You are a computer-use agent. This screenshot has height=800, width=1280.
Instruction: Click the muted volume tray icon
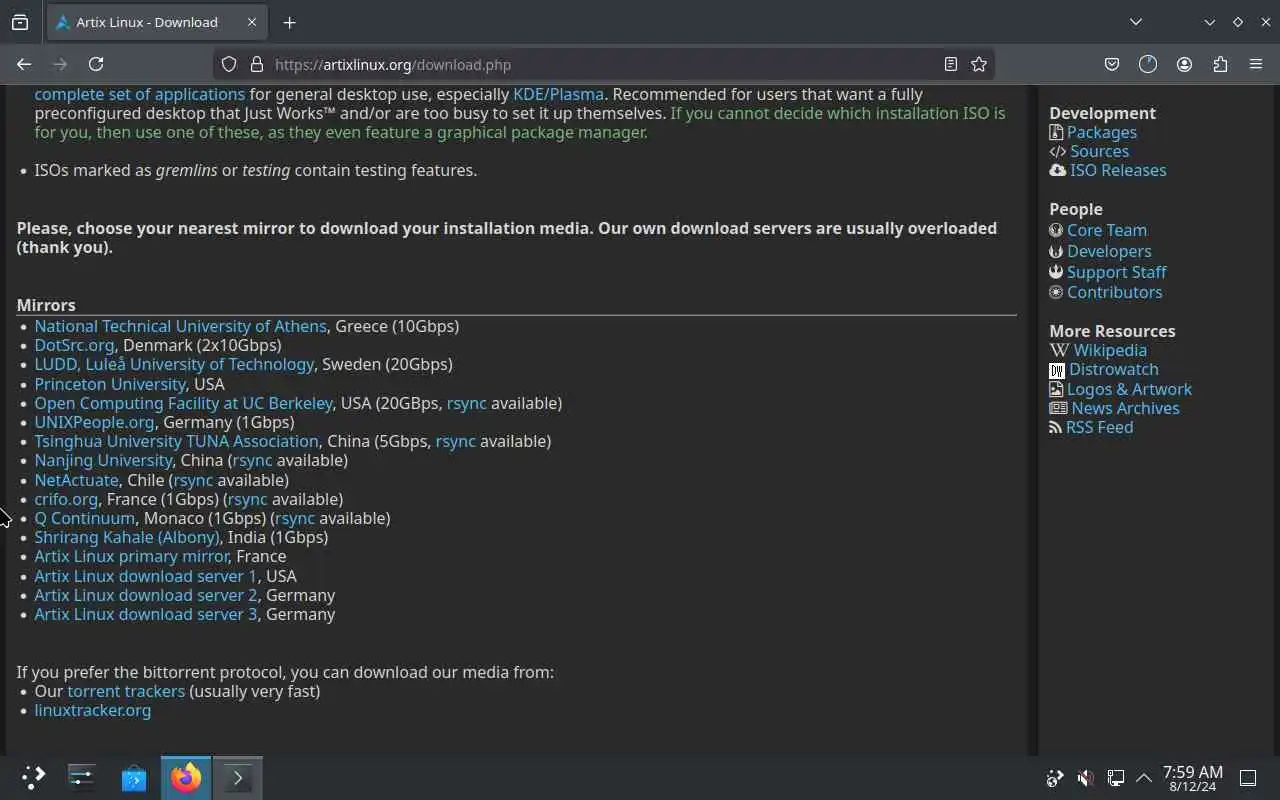pyautogui.click(x=1085, y=778)
